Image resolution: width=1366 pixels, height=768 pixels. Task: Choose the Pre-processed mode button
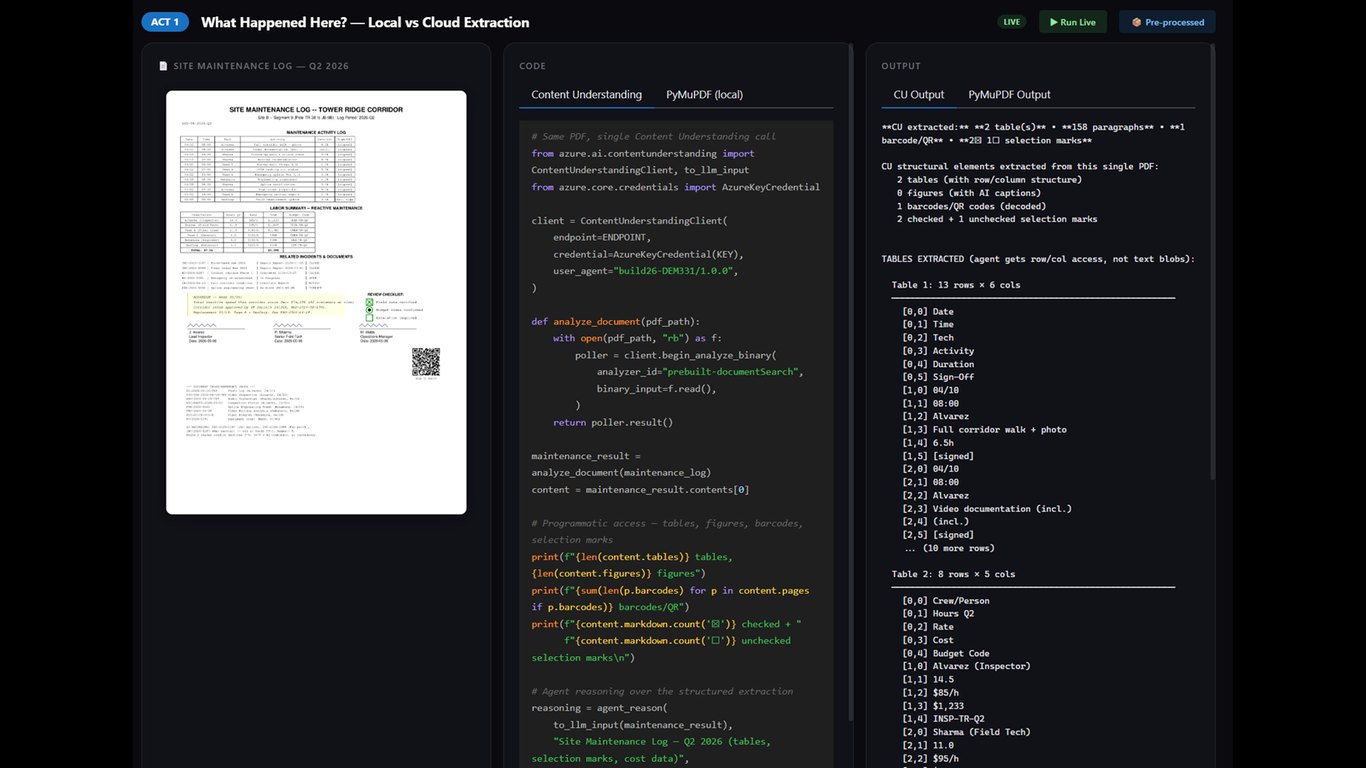[1167, 22]
